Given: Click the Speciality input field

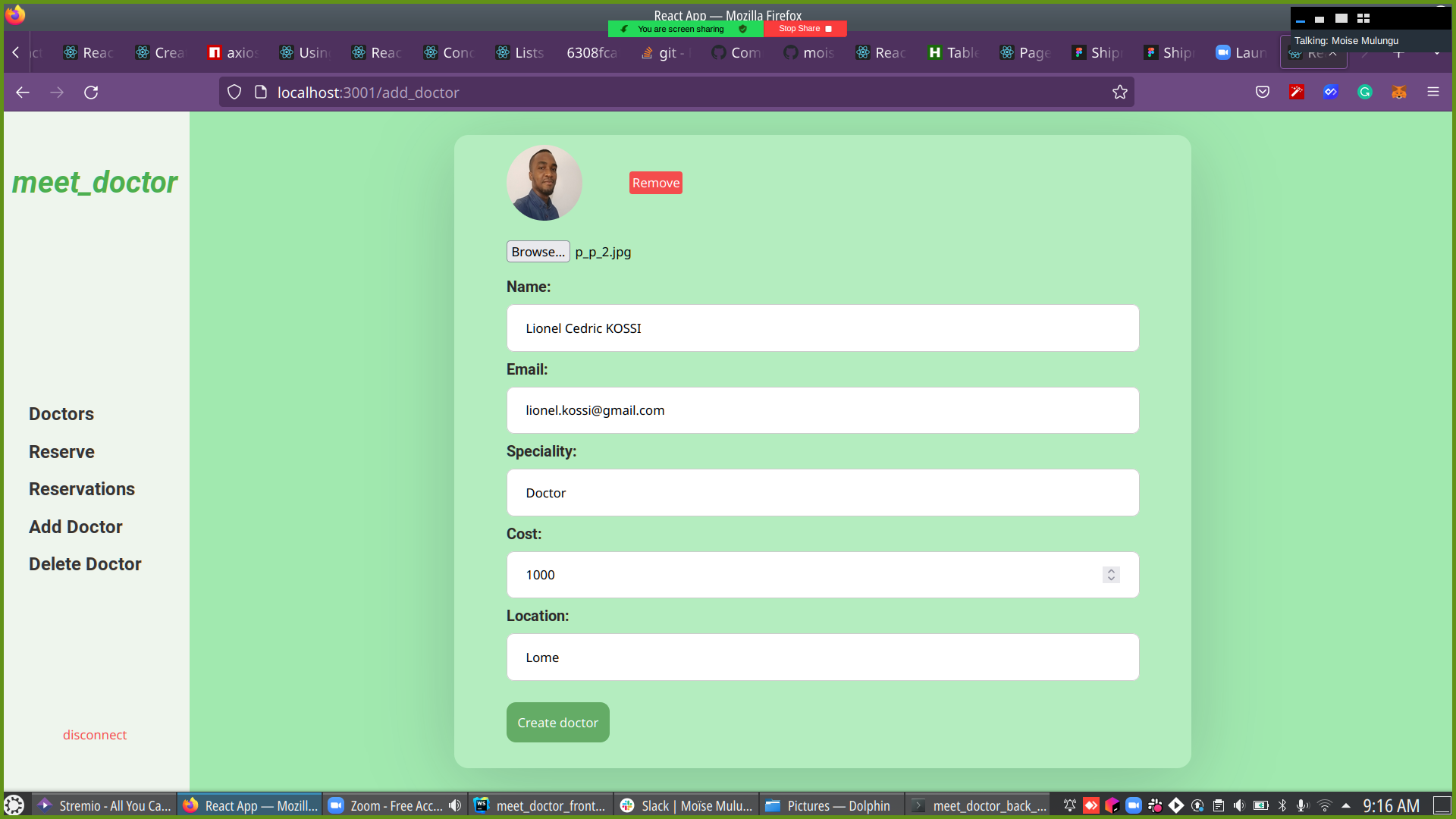Looking at the screenshot, I should (x=823, y=493).
